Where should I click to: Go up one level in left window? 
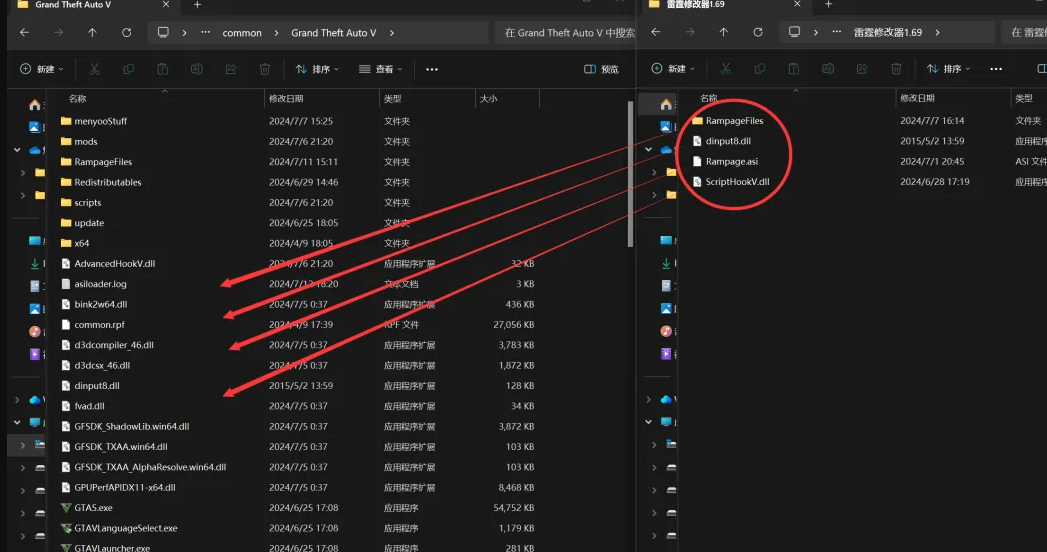point(92,33)
